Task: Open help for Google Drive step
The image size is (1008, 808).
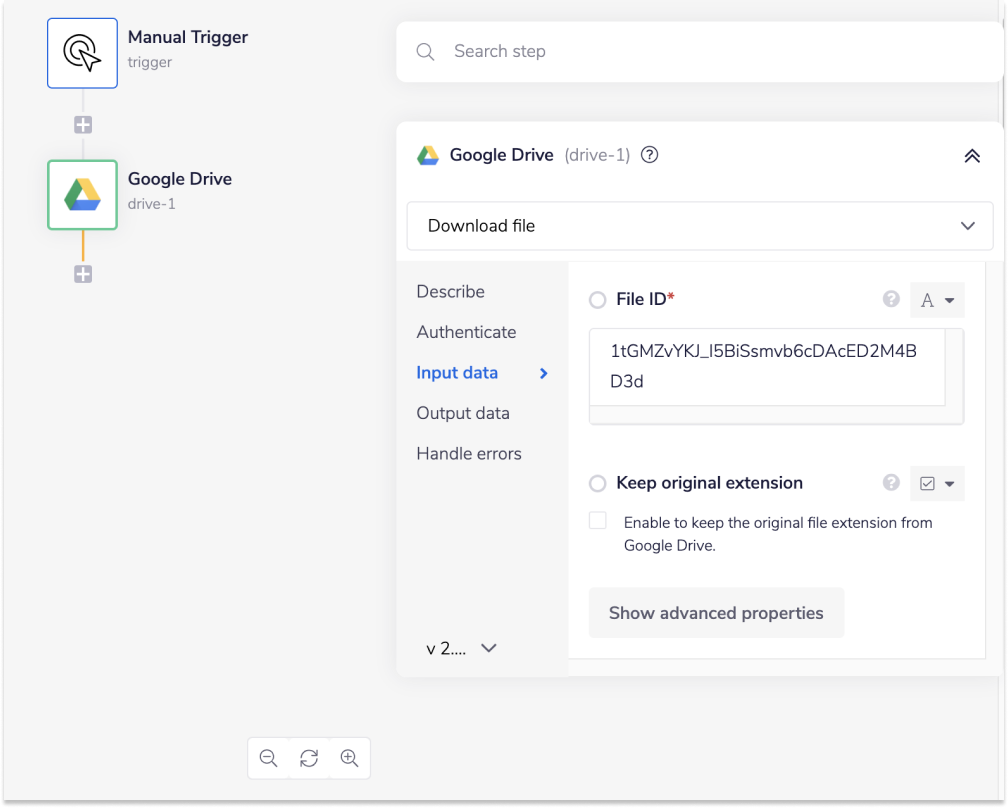Action: coord(649,155)
